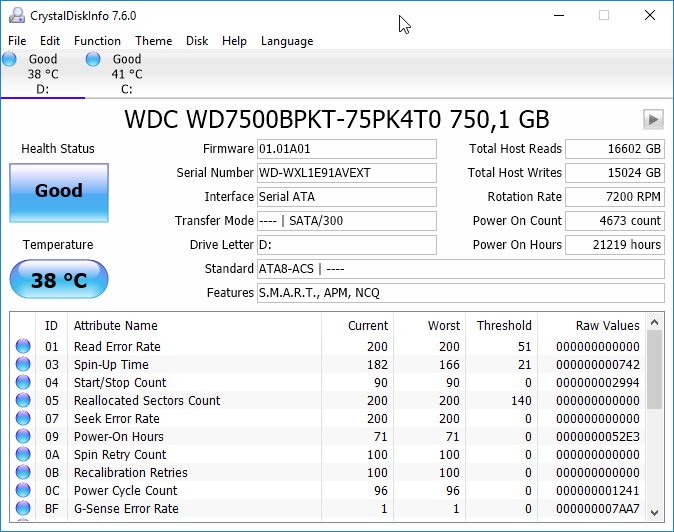Open the Disk menu

click(197, 41)
